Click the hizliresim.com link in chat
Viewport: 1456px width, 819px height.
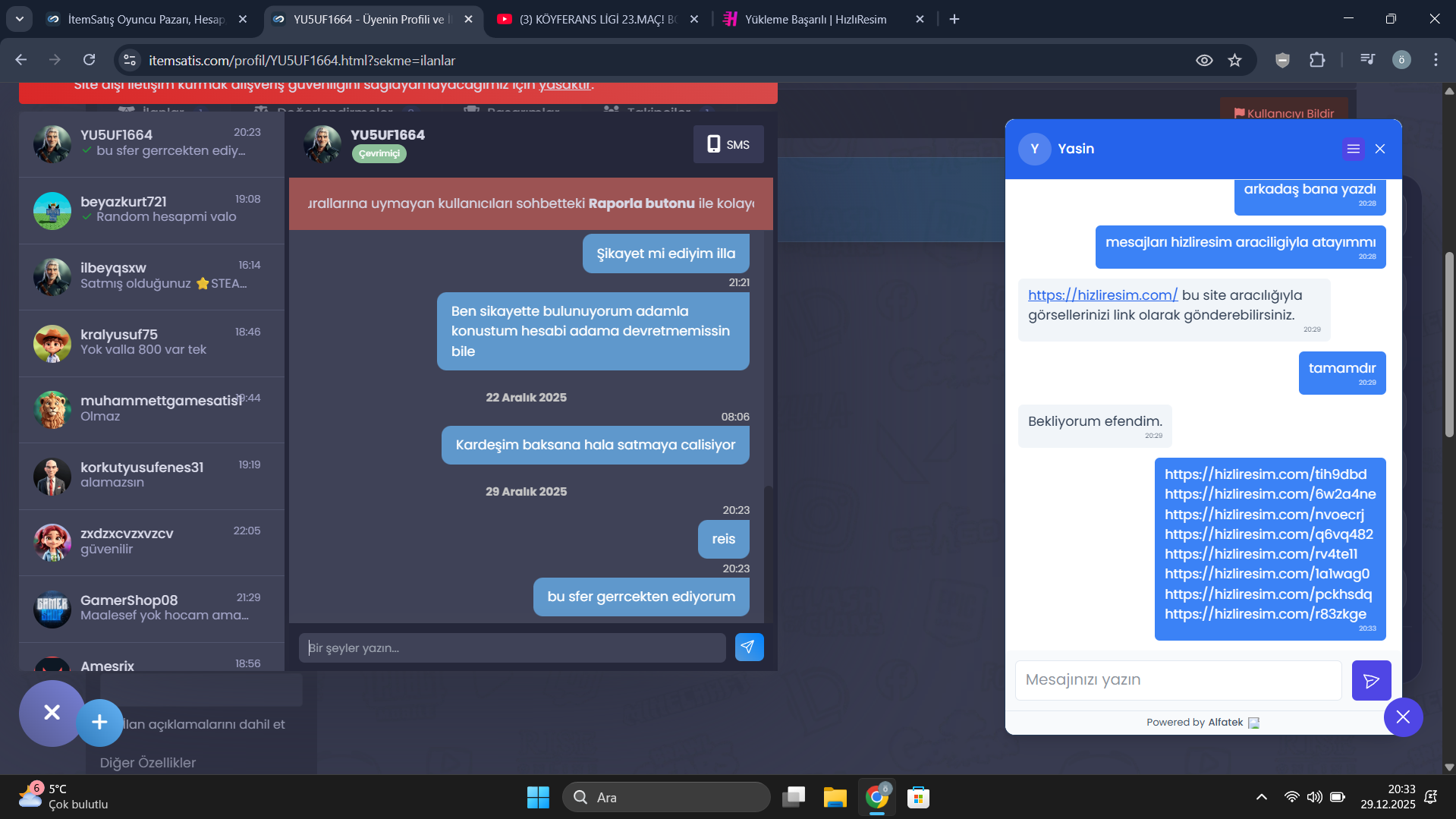tap(1102, 295)
